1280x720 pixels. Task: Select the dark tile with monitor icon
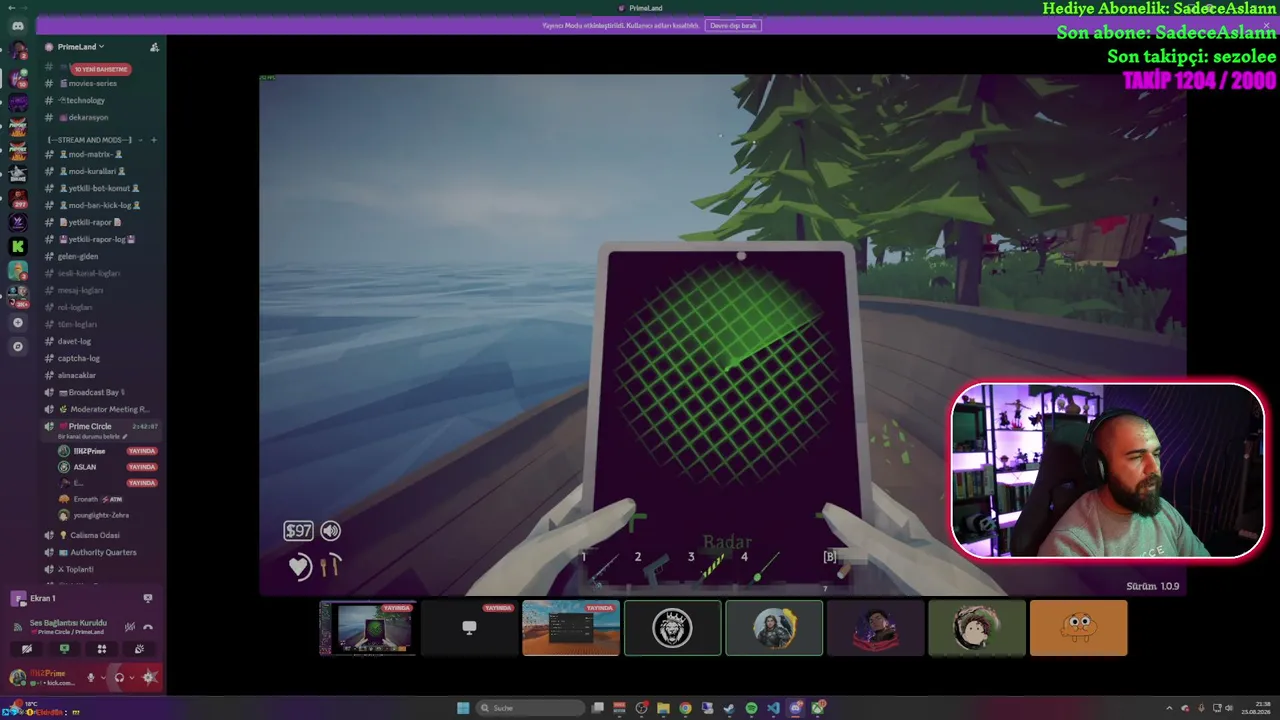tap(470, 628)
